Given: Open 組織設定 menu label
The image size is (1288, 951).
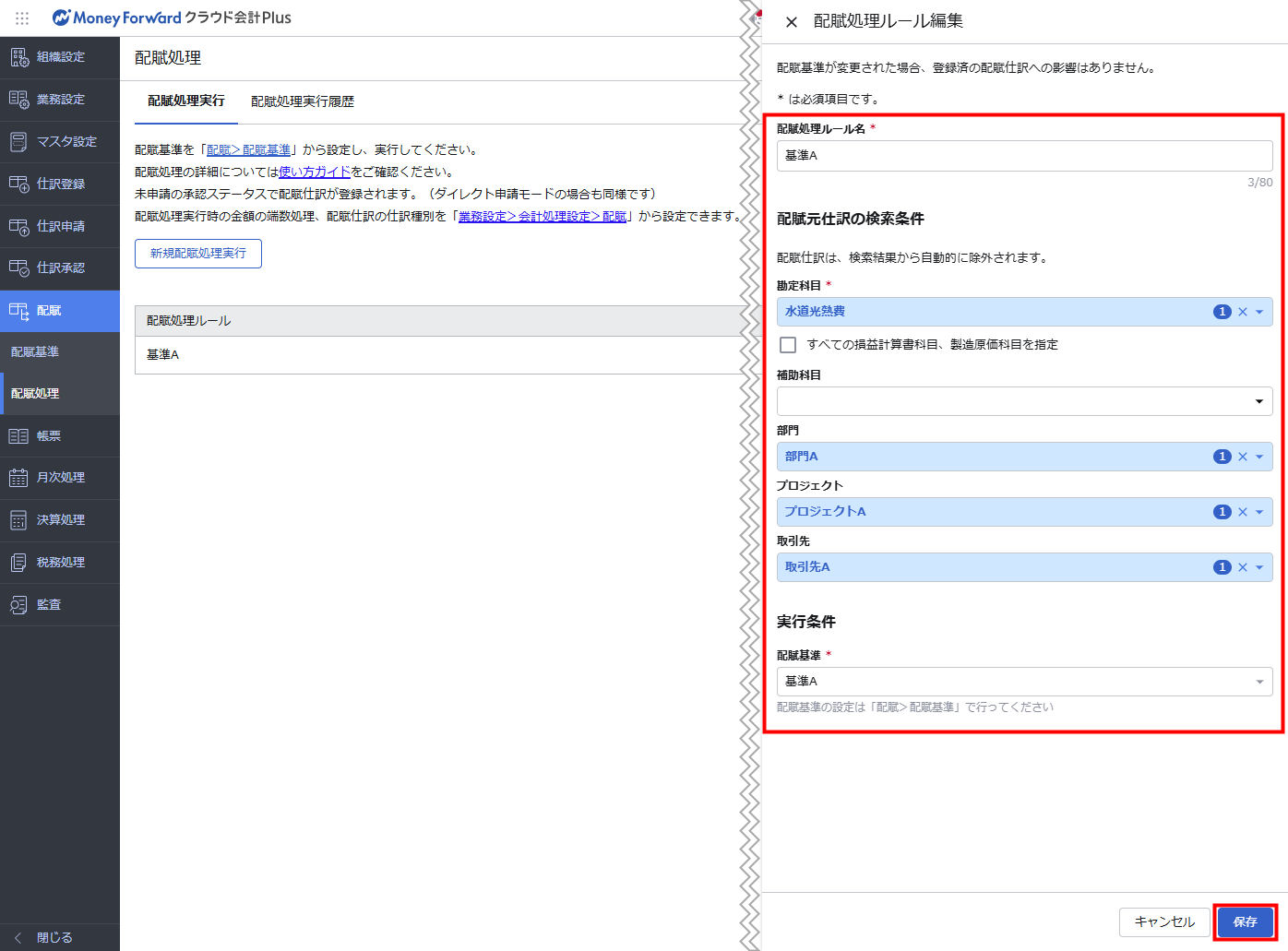Looking at the screenshot, I should [x=61, y=57].
